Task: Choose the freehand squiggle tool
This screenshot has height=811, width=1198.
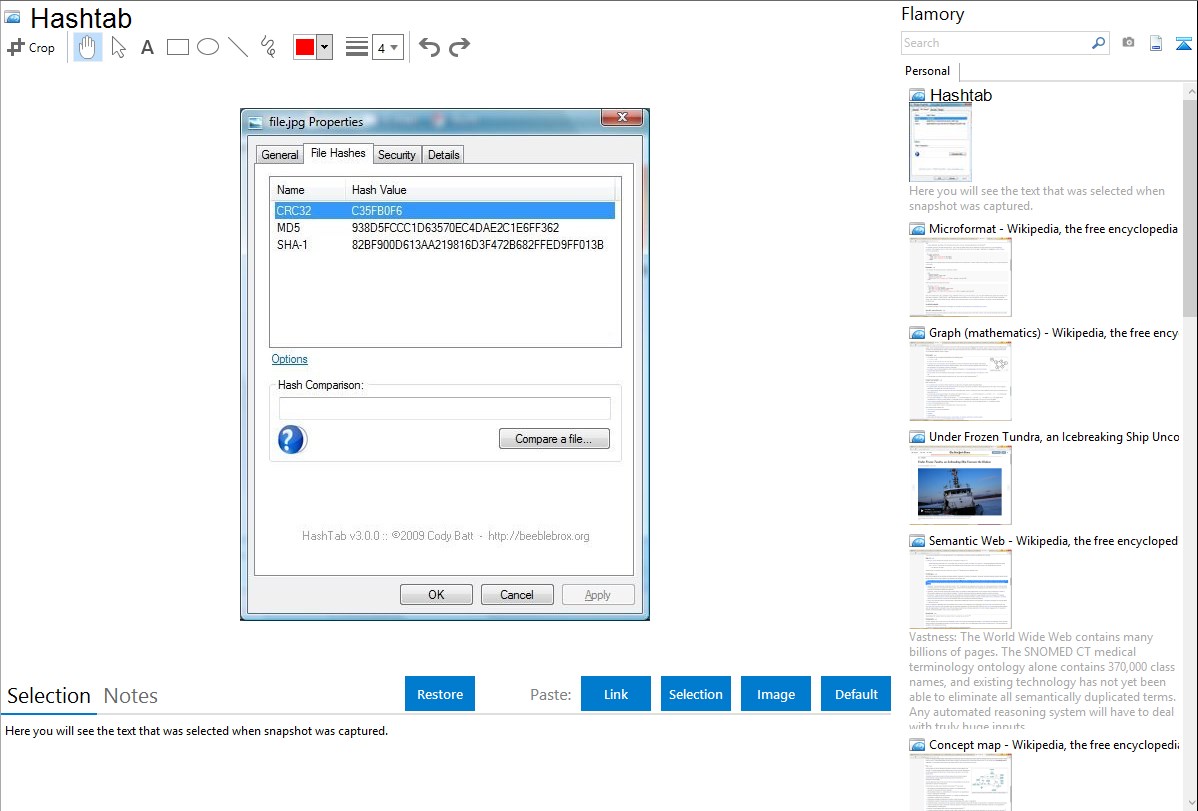Action: pos(268,47)
